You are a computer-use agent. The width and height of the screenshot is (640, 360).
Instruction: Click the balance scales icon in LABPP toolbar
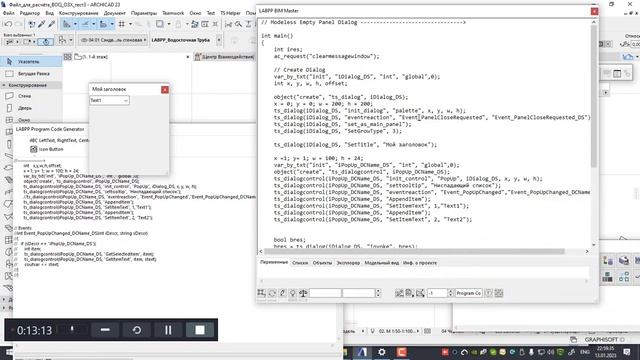pos(303,293)
